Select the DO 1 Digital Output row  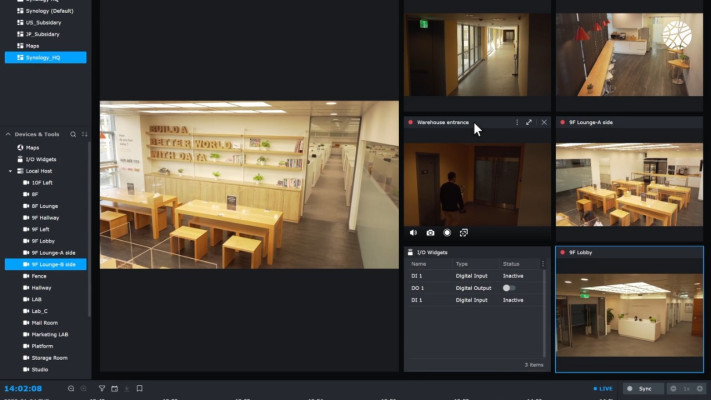pyautogui.click(x=475, y=288)
